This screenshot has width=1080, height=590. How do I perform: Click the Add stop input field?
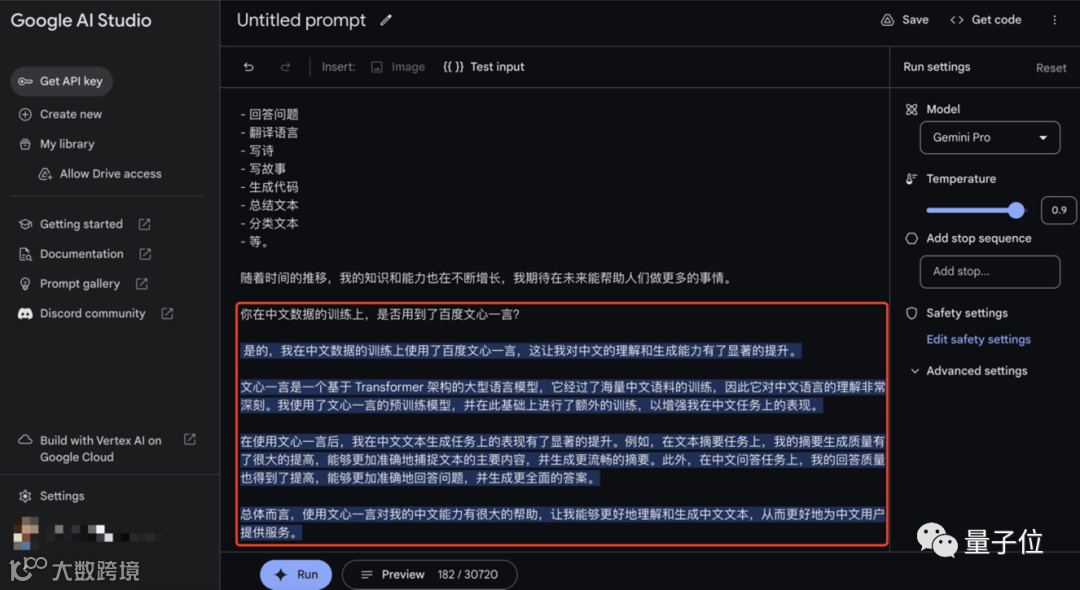[x=990, y=272]
